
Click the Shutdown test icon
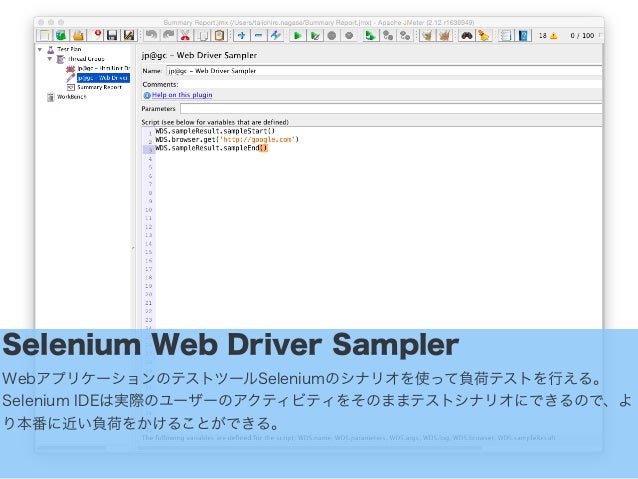click(349, 36)
